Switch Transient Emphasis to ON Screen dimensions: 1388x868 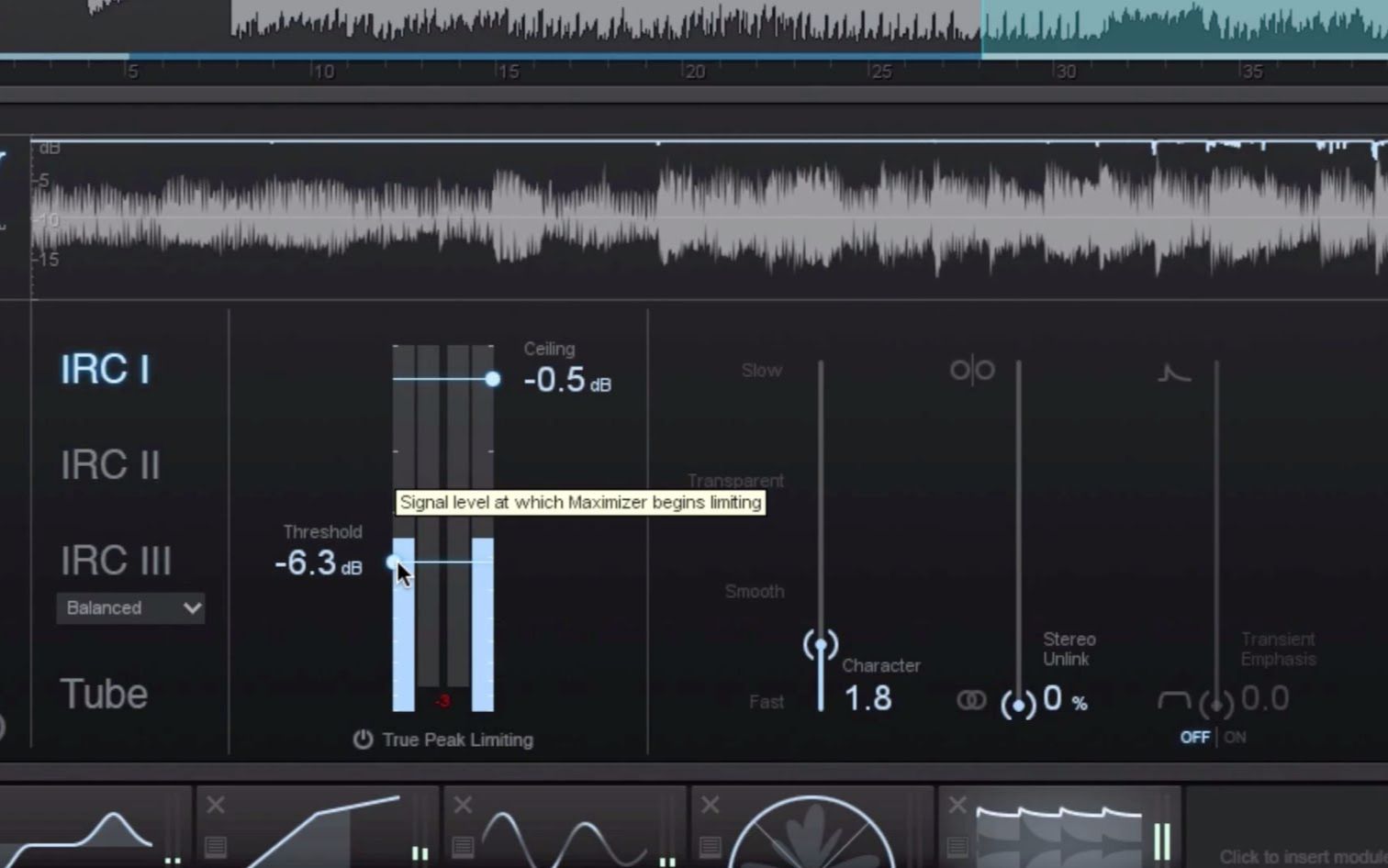1235,737
